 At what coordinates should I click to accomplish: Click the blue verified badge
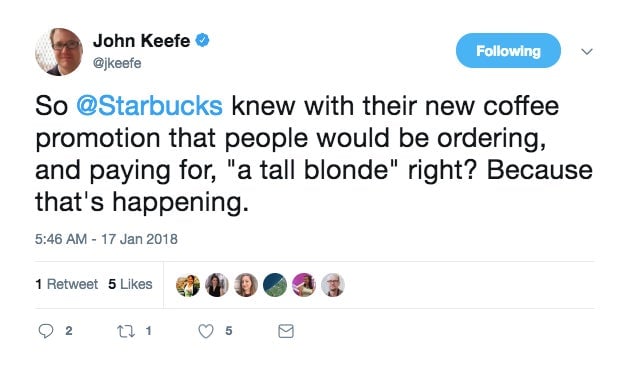[x=202, y=40]
